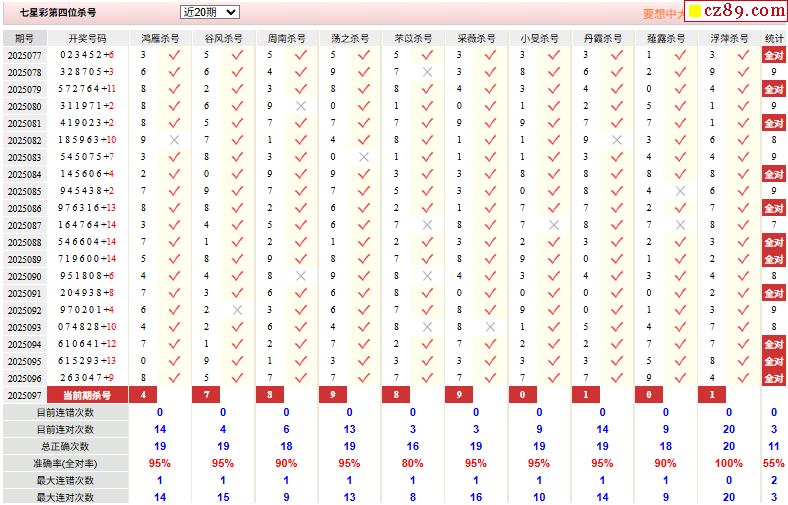This screenshot has height=505, width=788.
Task: Click the check mark for 丹霞杀号 in row 2025091
Action: coord(617,293)
